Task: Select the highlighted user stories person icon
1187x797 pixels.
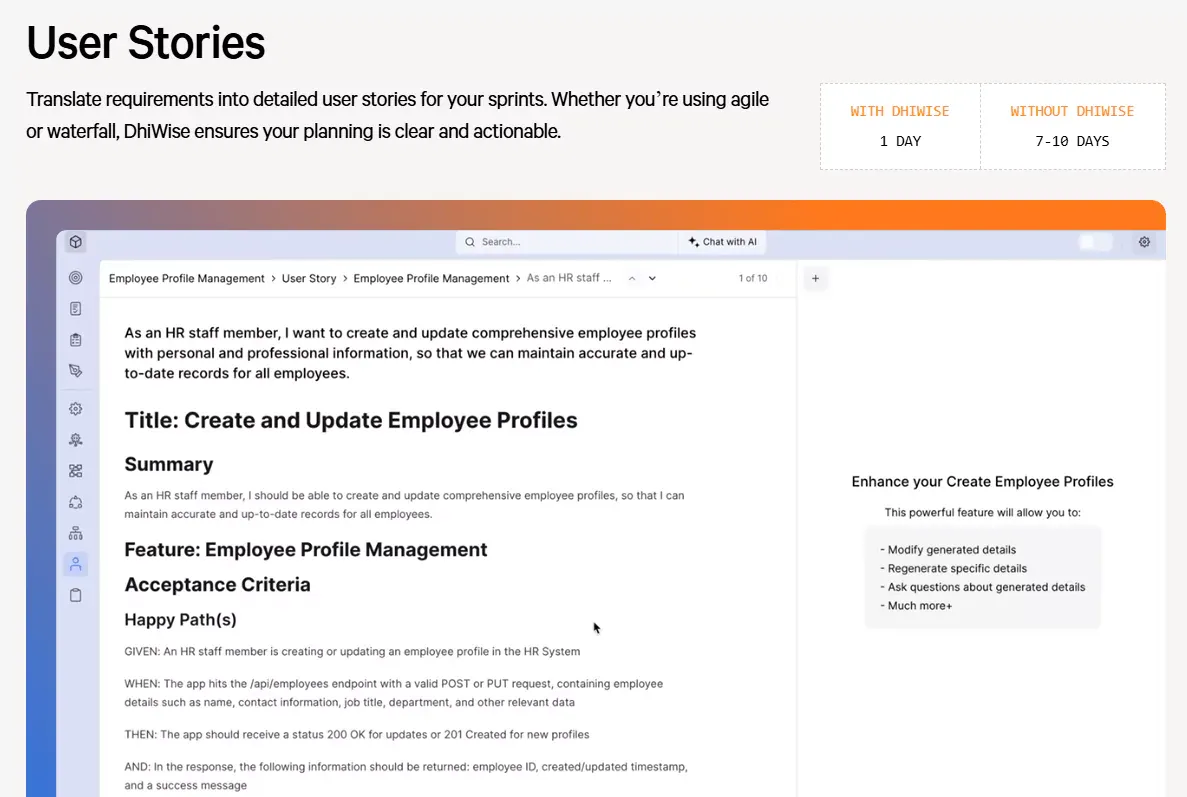Action: pyautogui.click(x=76, y=564)
